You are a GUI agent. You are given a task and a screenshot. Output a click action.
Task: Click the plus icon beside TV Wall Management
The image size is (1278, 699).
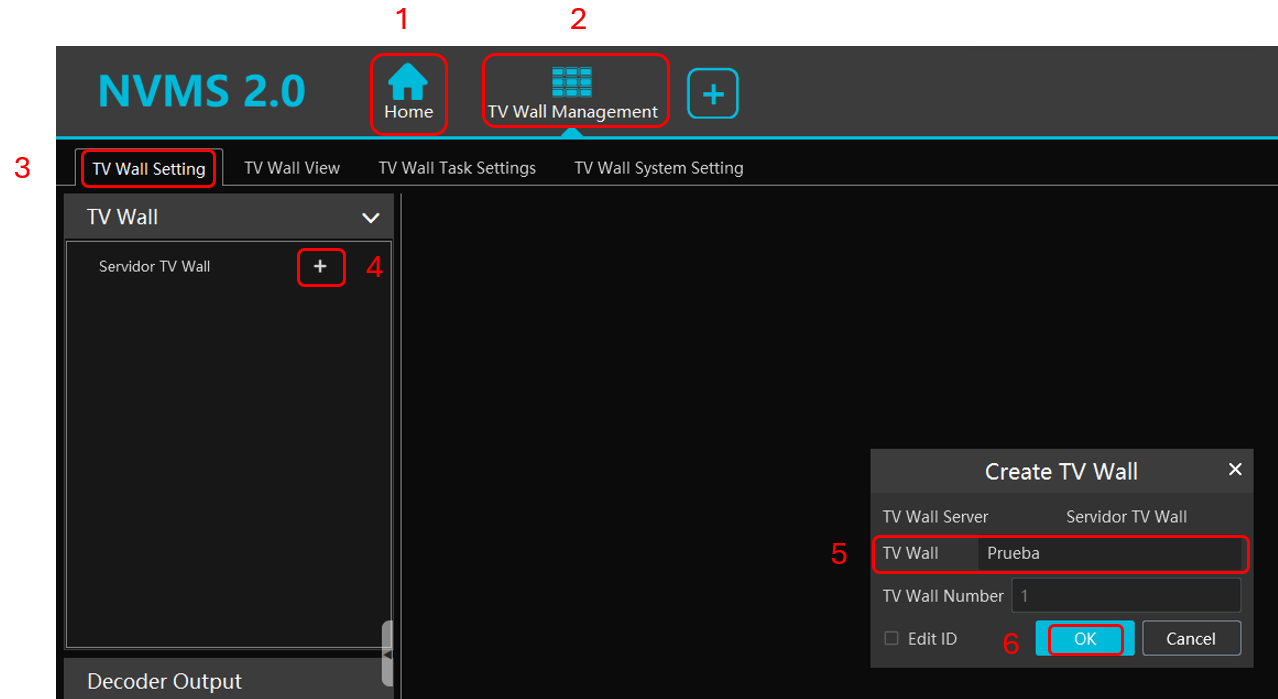click(712, 95)
